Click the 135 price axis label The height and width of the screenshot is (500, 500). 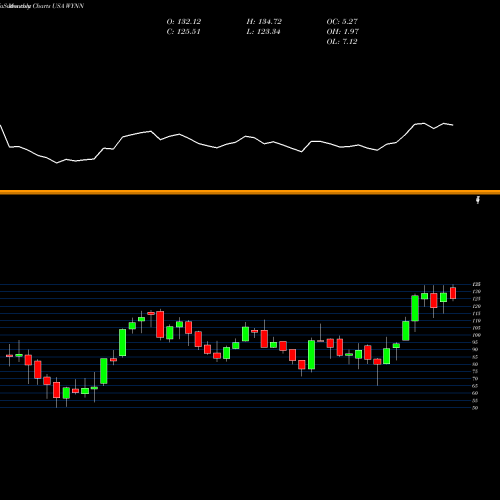[x=476, y=284]
